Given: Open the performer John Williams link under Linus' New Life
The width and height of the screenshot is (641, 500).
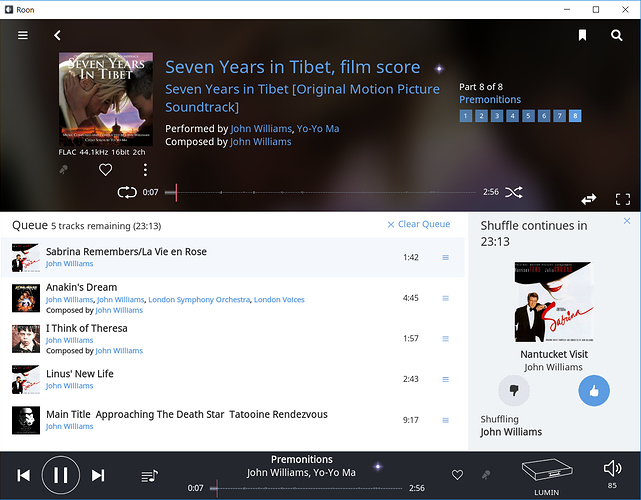Looking at the screenshot, I should point(69,386).
